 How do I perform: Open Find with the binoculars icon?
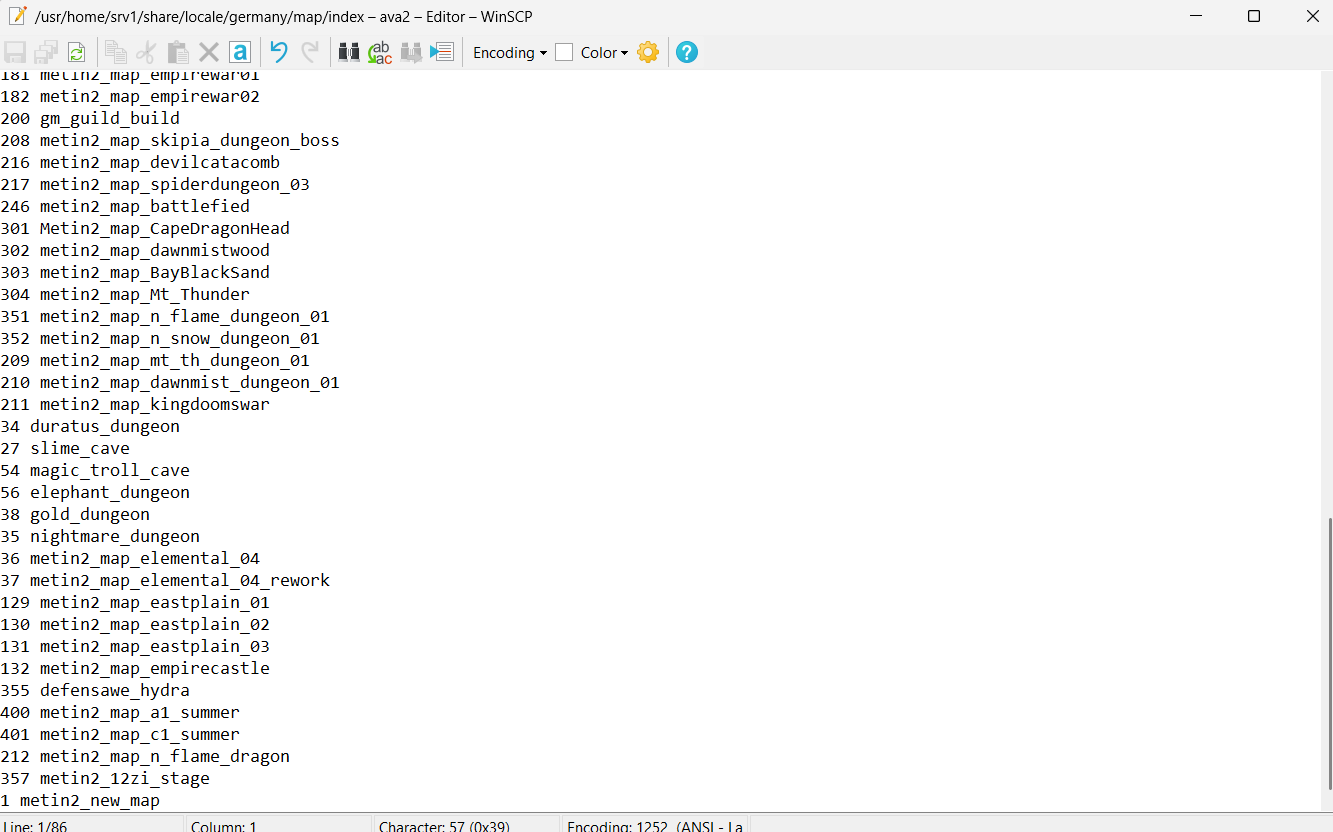pos(349,52)
